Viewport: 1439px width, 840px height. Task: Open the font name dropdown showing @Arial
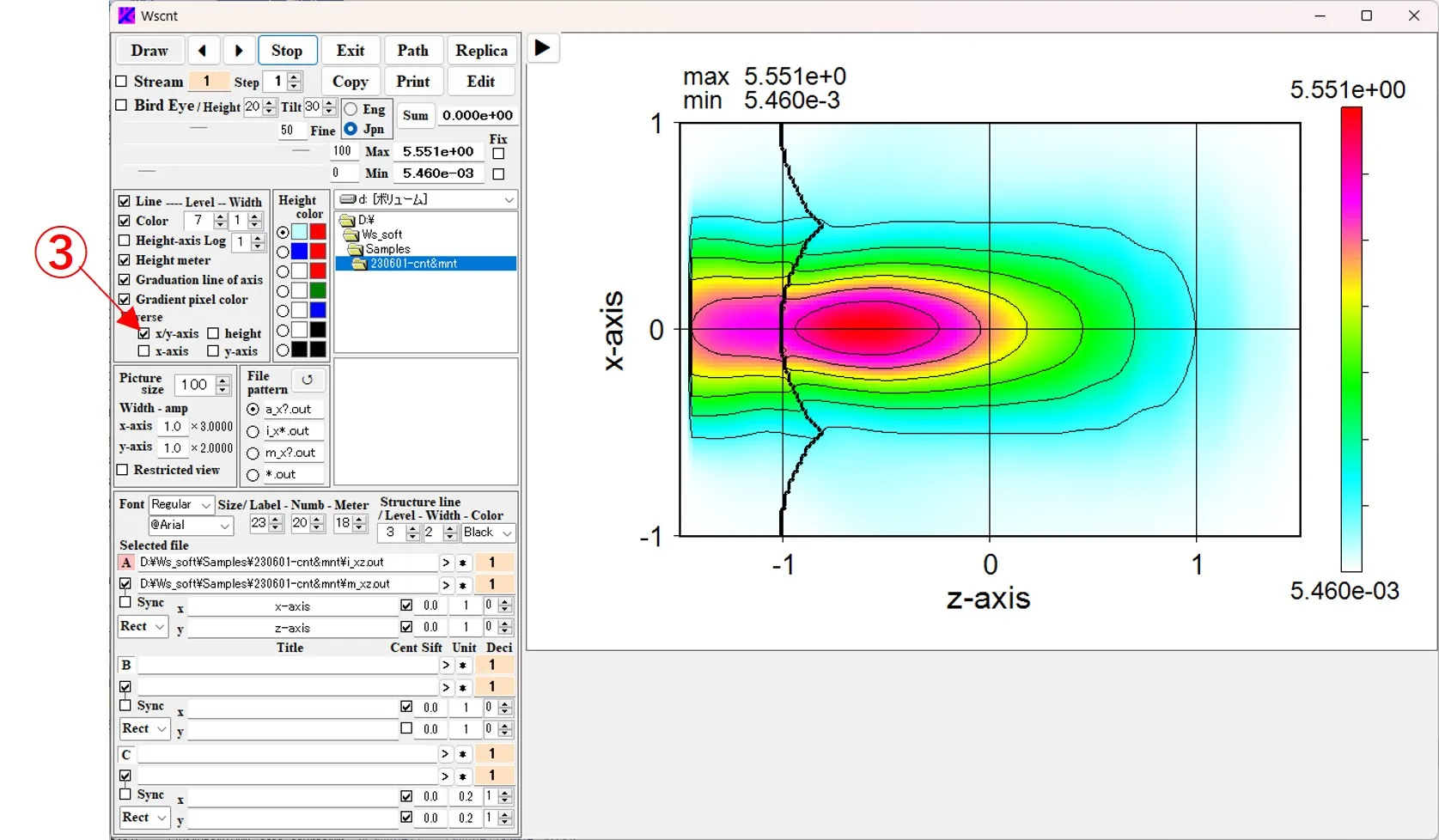(x=191, y=526)
